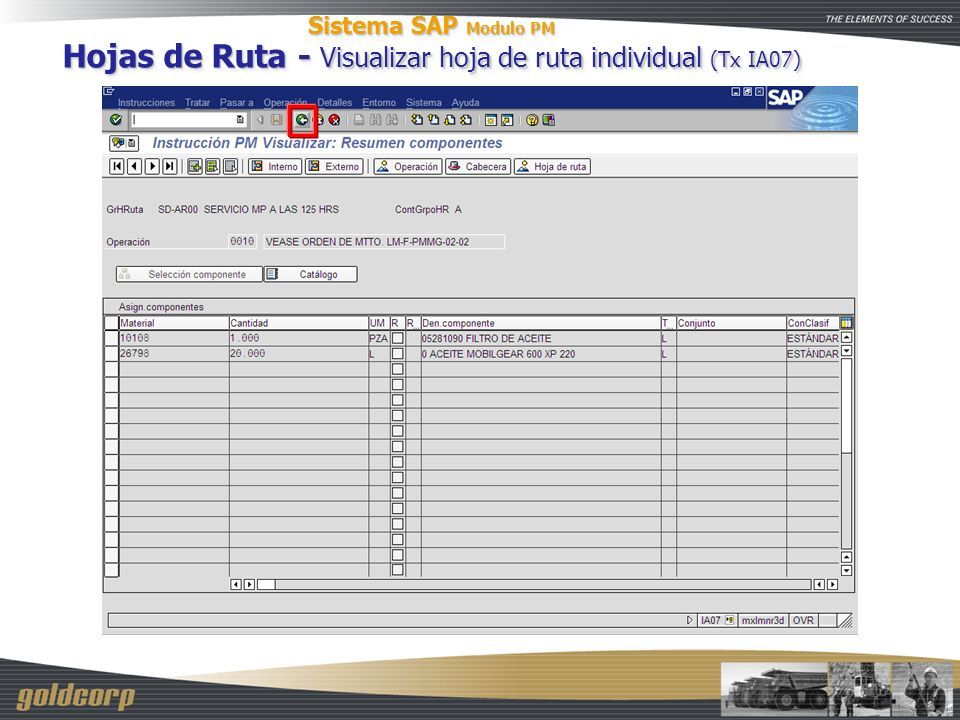Click the green checkmark Enter icon

click(x=116, y=120)
